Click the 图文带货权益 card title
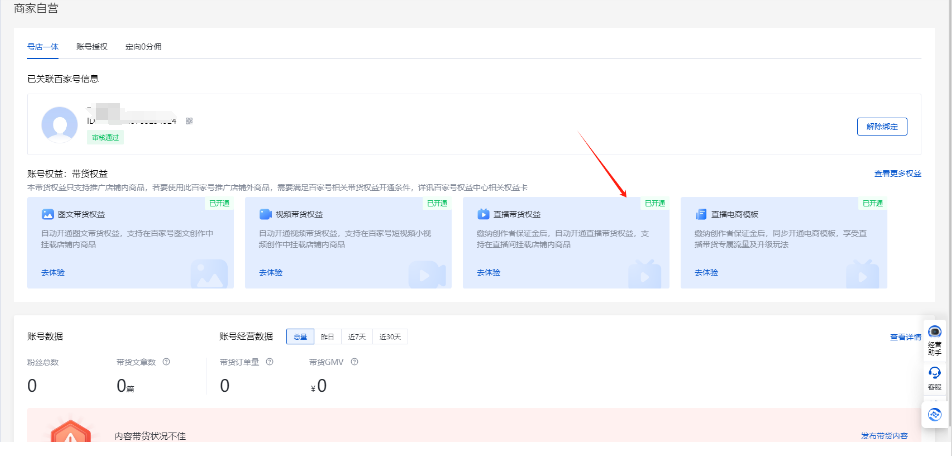This screenshot has height=456, width=952. (82, 215)
